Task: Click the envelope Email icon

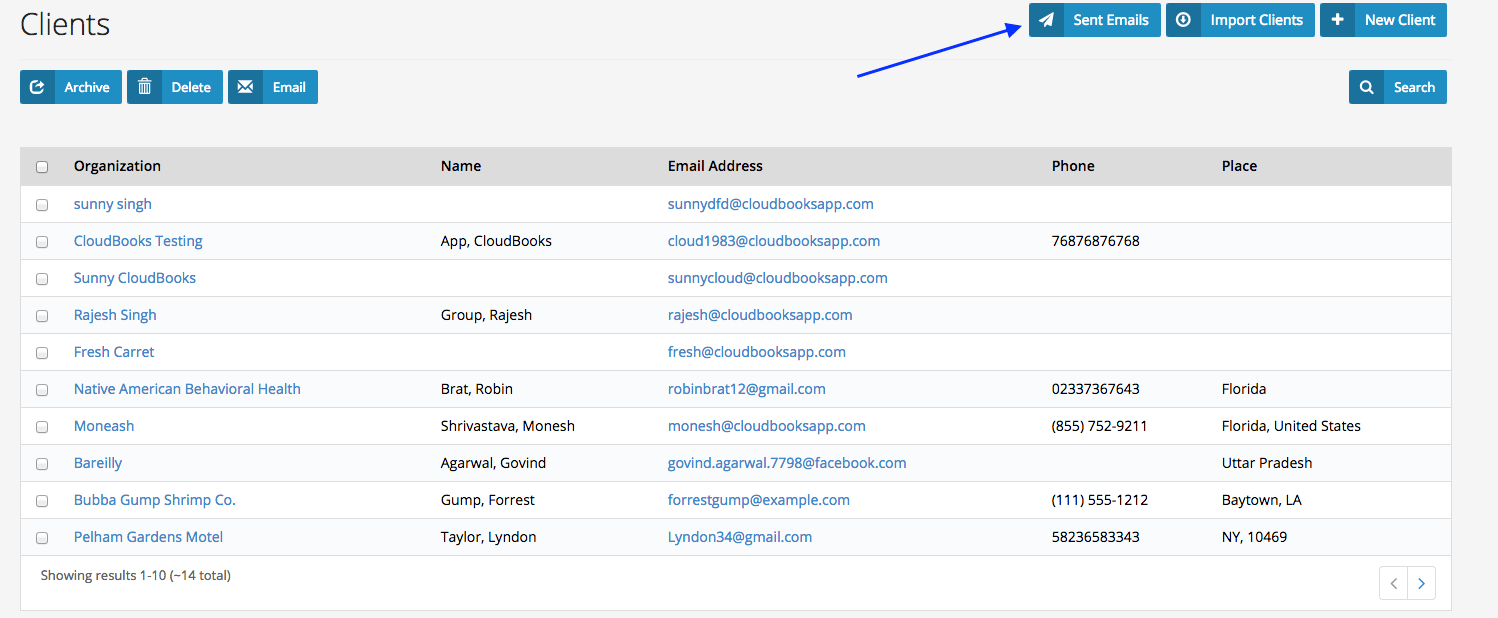Action: click(x=245, y=87)
